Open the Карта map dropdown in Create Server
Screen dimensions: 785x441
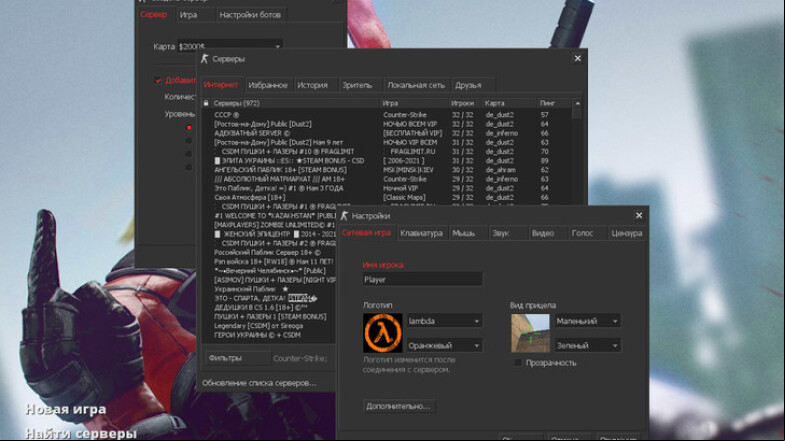[230, 46]
